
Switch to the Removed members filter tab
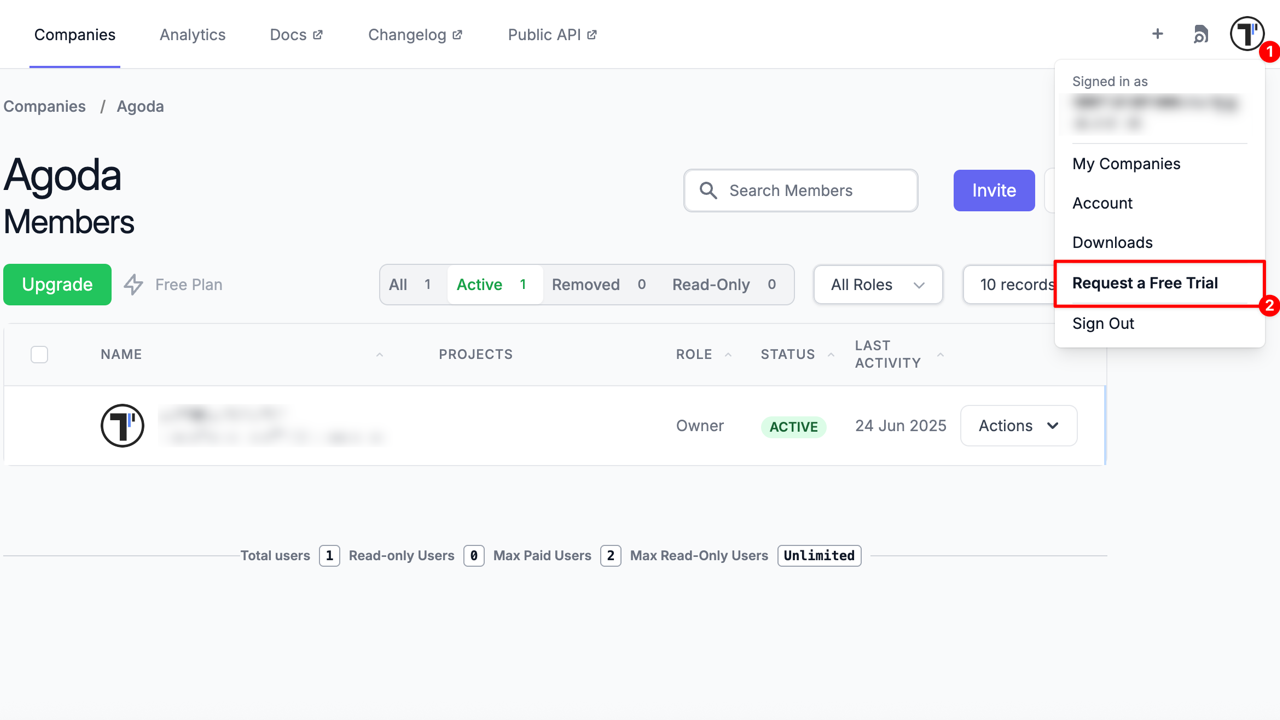coord(586,284)
